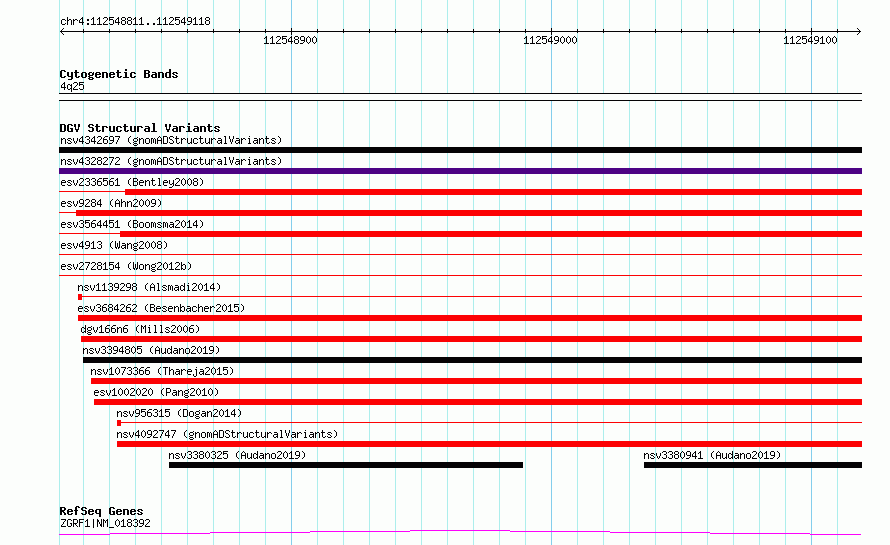Click the nsv4328272 gnomAD variant label
This screenshot has width=890, height=545.
(171, 161)
